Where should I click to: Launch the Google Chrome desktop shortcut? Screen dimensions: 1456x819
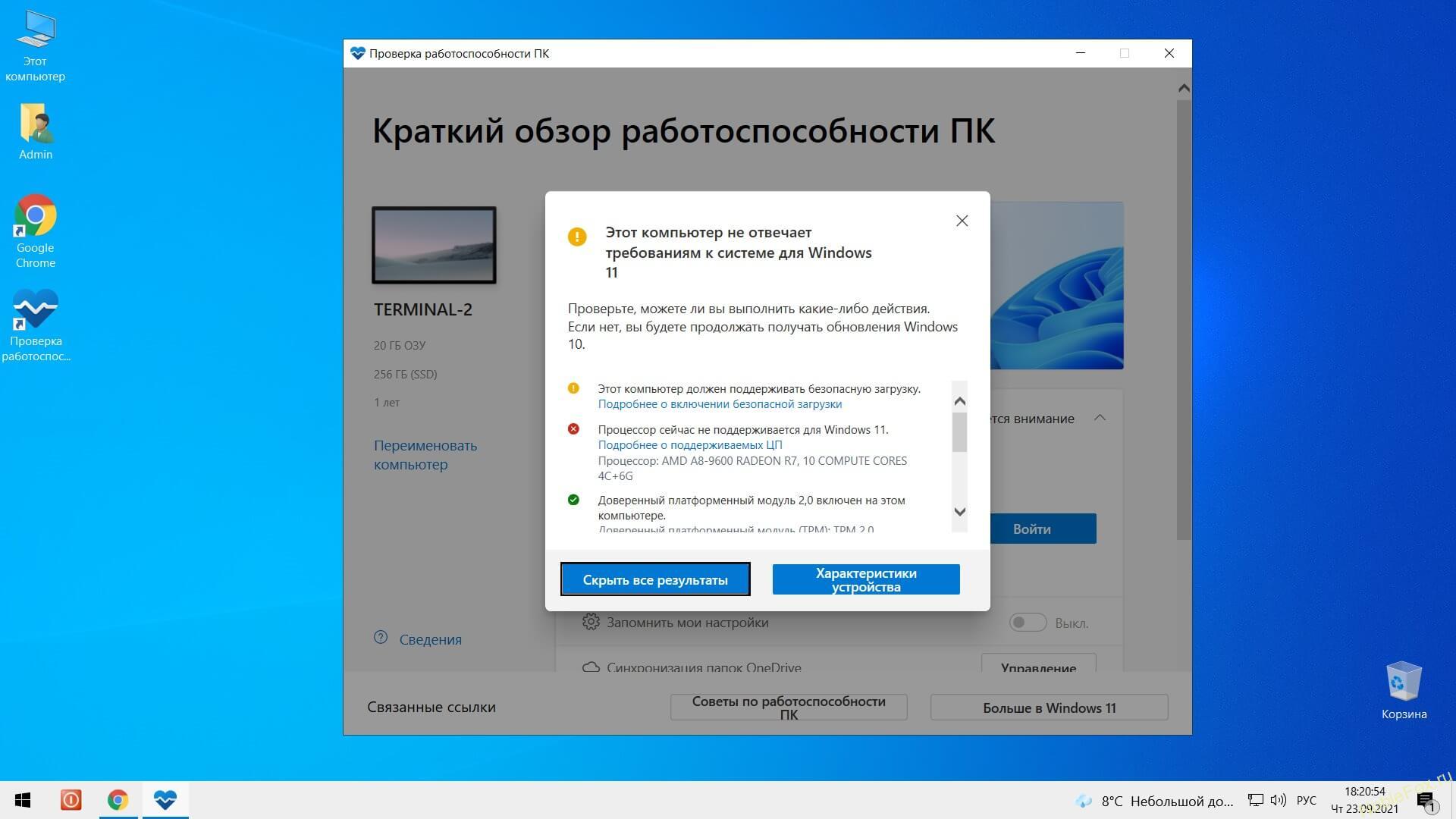[x=35, y=231]
